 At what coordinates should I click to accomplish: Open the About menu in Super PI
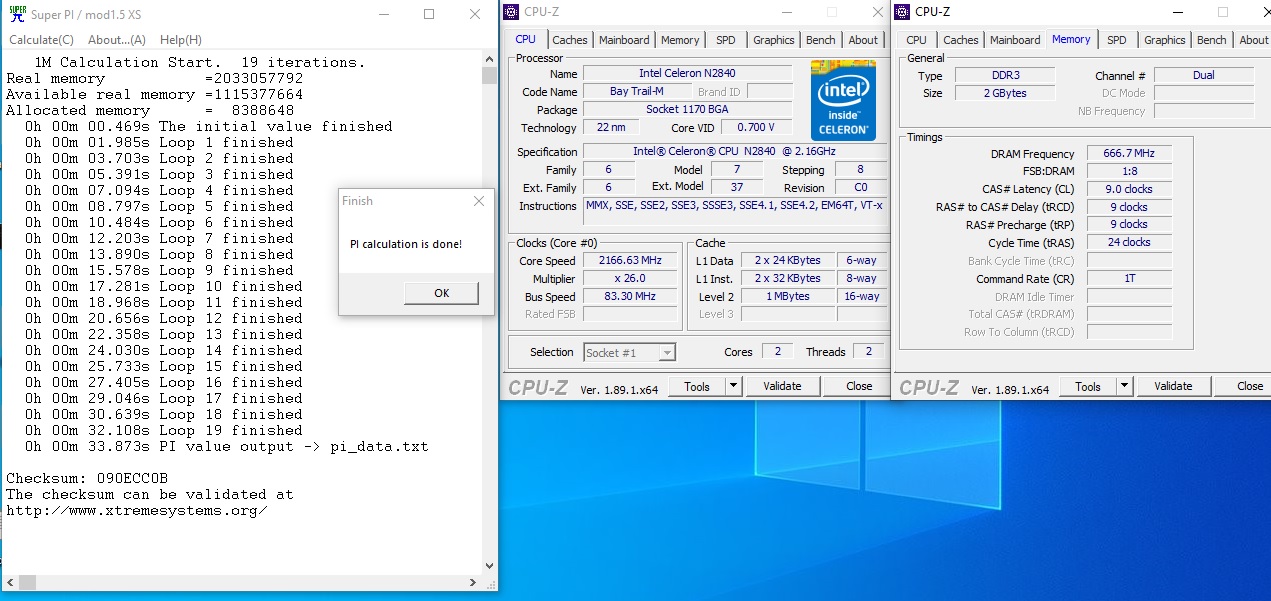(x=117, y=40)
